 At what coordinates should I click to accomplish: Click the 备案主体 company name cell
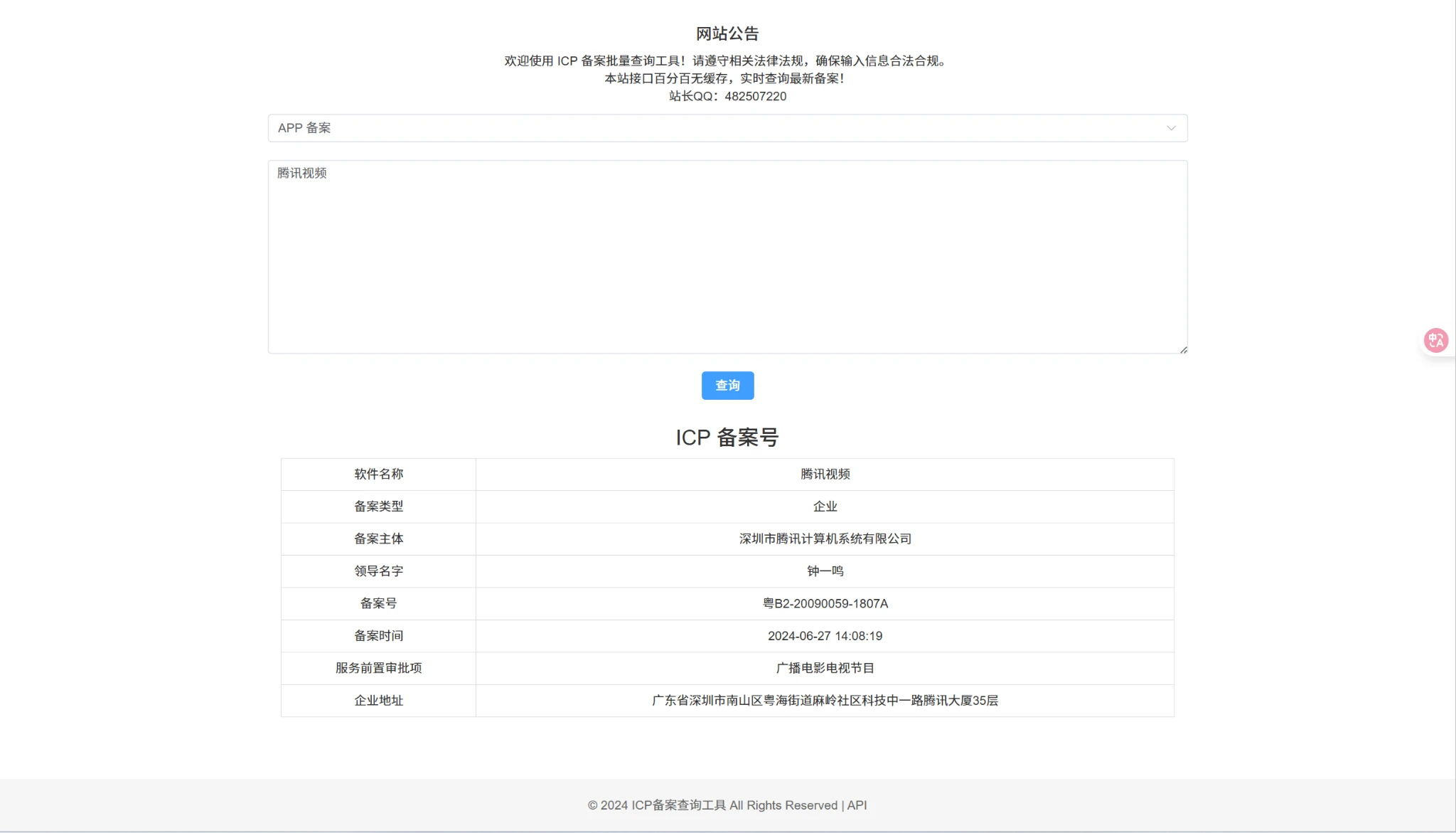825,539
